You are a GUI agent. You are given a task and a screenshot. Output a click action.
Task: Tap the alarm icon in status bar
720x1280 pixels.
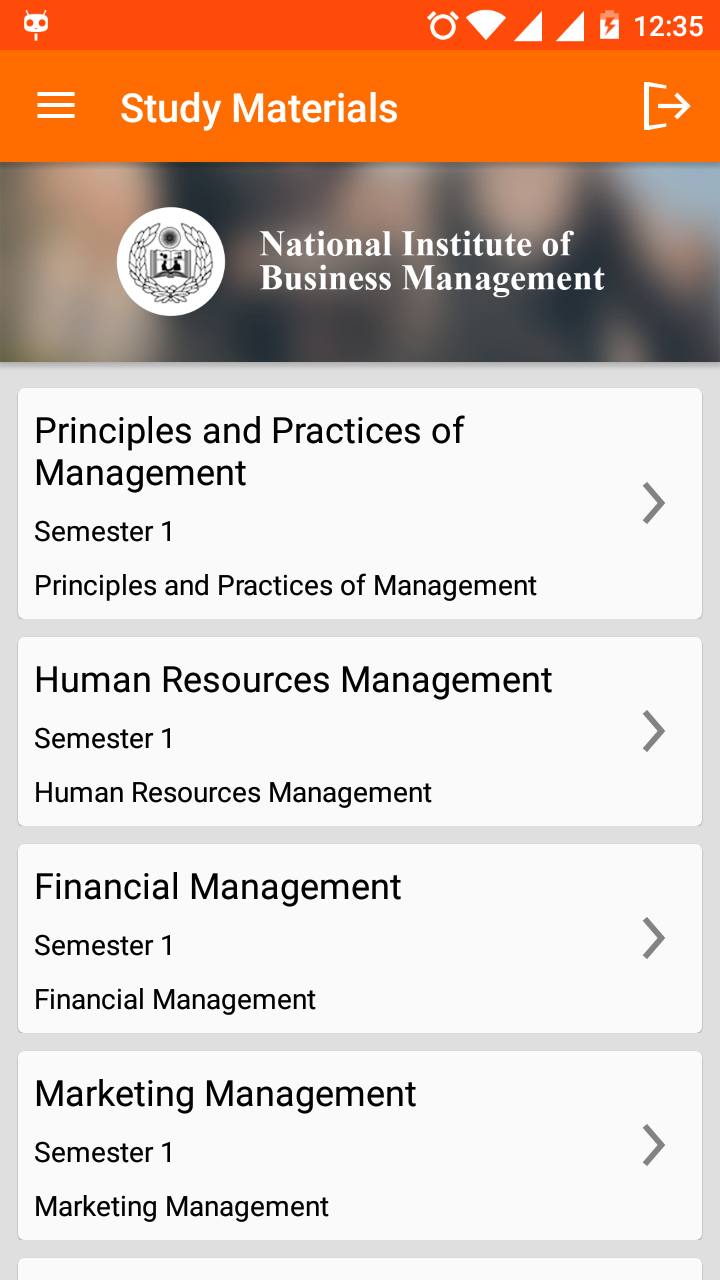point(442,25)
